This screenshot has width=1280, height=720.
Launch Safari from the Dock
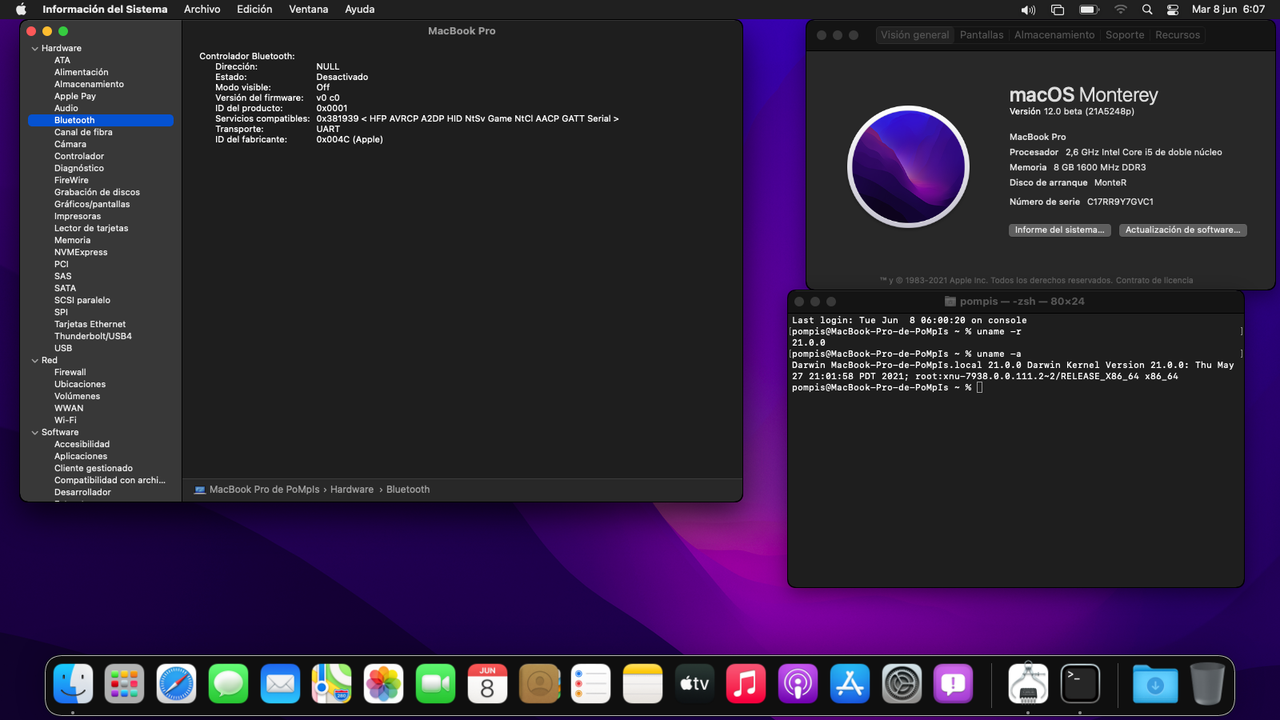pos(177,684)
